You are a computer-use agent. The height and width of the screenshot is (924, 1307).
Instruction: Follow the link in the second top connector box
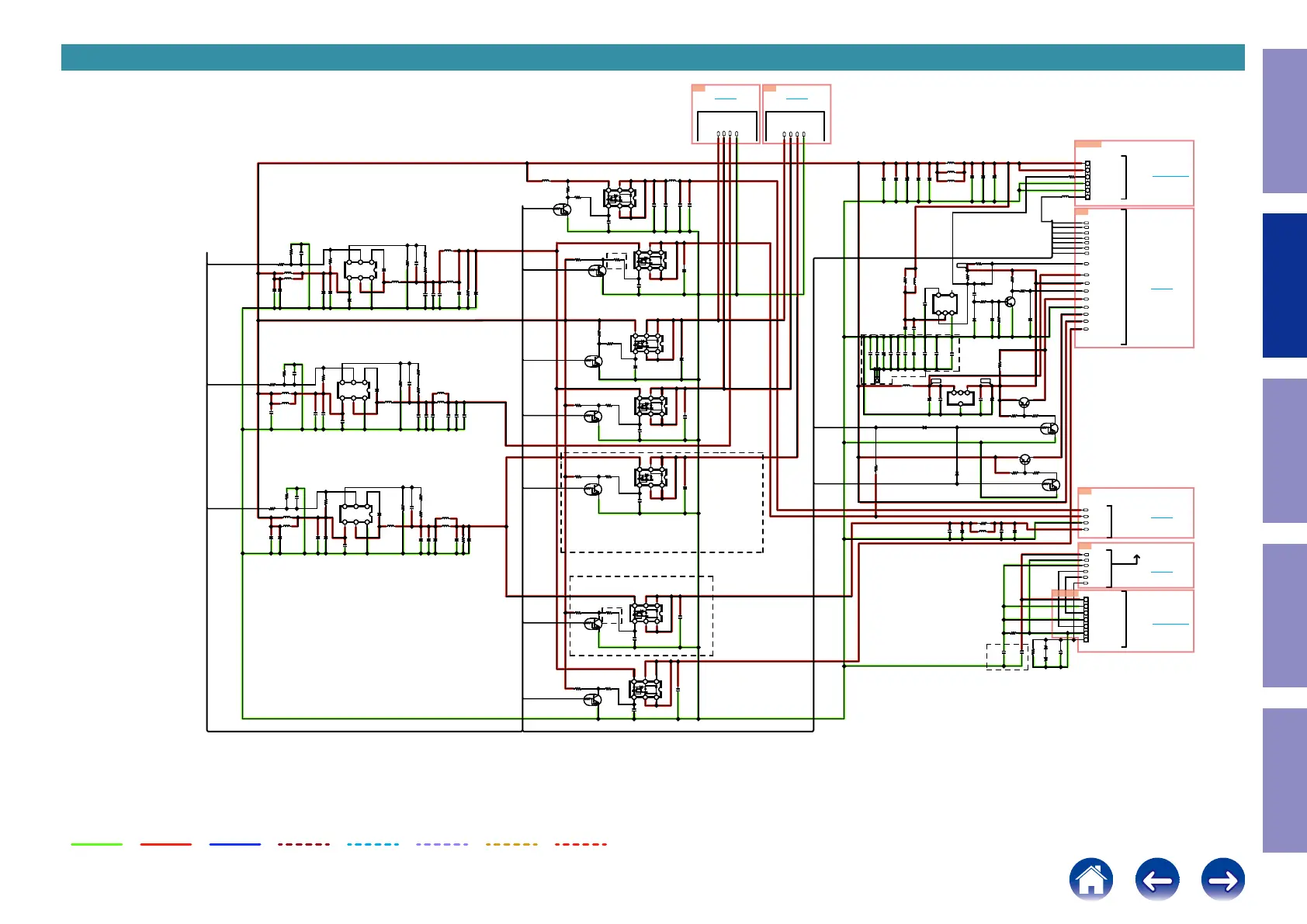(797, 99)
